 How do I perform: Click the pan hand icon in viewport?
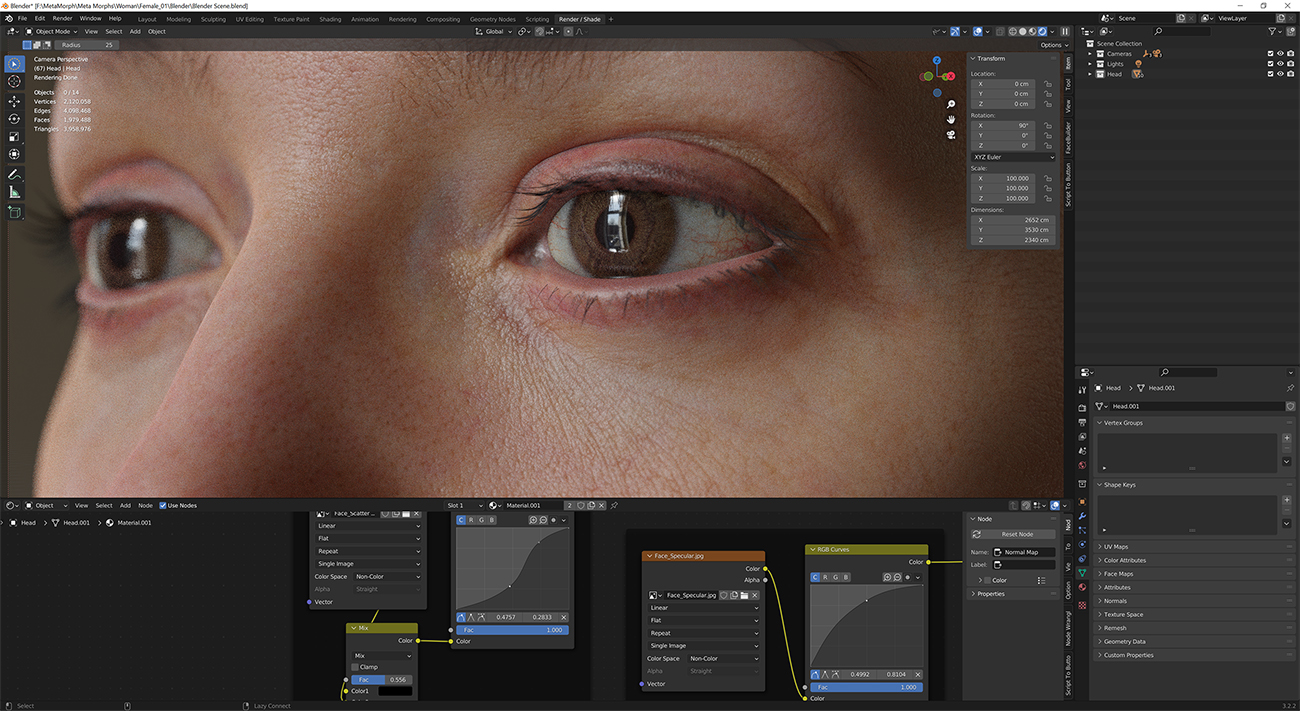(x=951, y=119)
